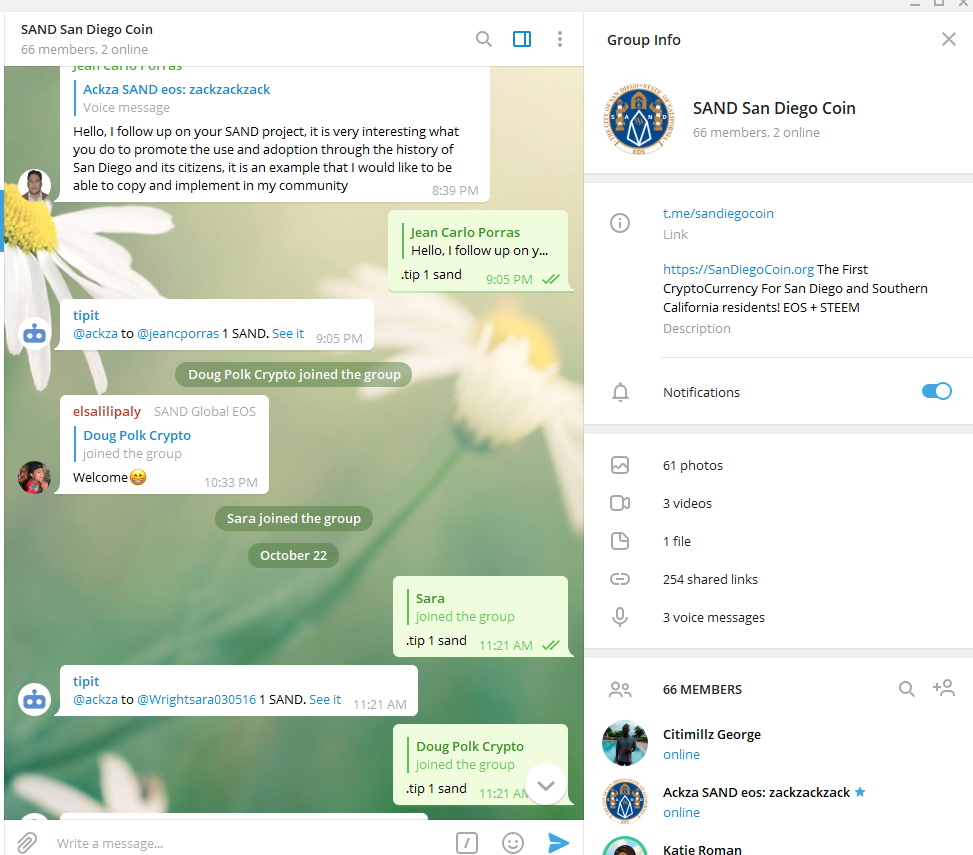Open the t.me/sandiegocoin link
The image size is (973, 855).
[x=718, y=213]
